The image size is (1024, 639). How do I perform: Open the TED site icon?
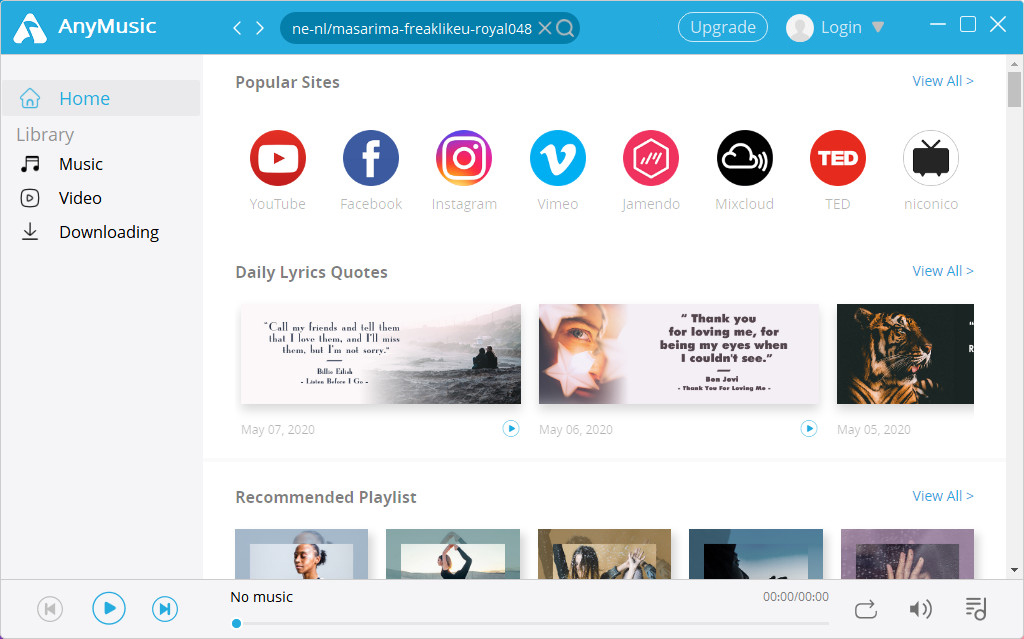click(x=838, y=158)
